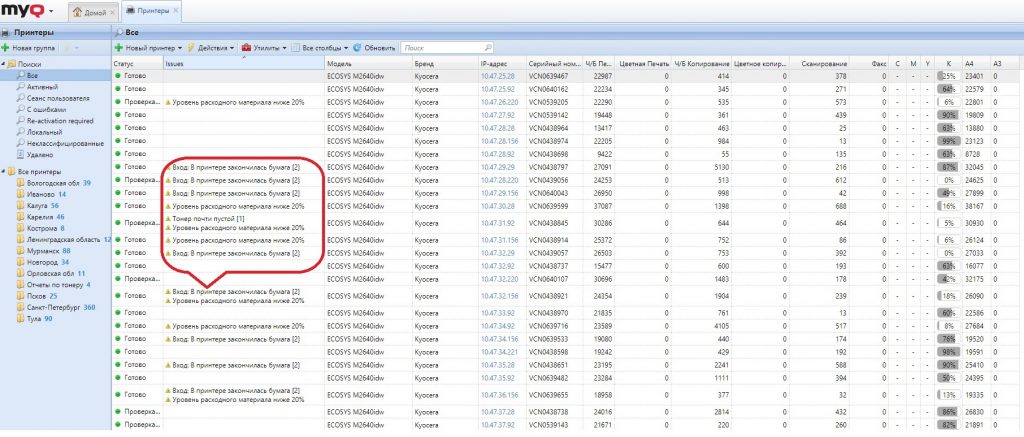Click the Орловская обл folder icon

[x=21, y=273]
